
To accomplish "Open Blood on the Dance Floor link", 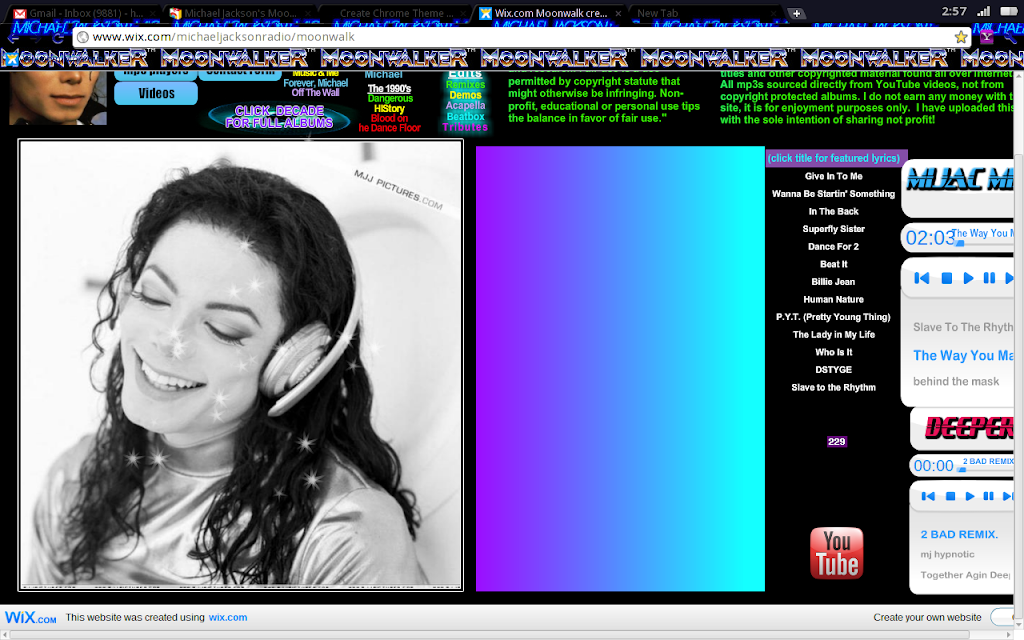I will [389, 123].
